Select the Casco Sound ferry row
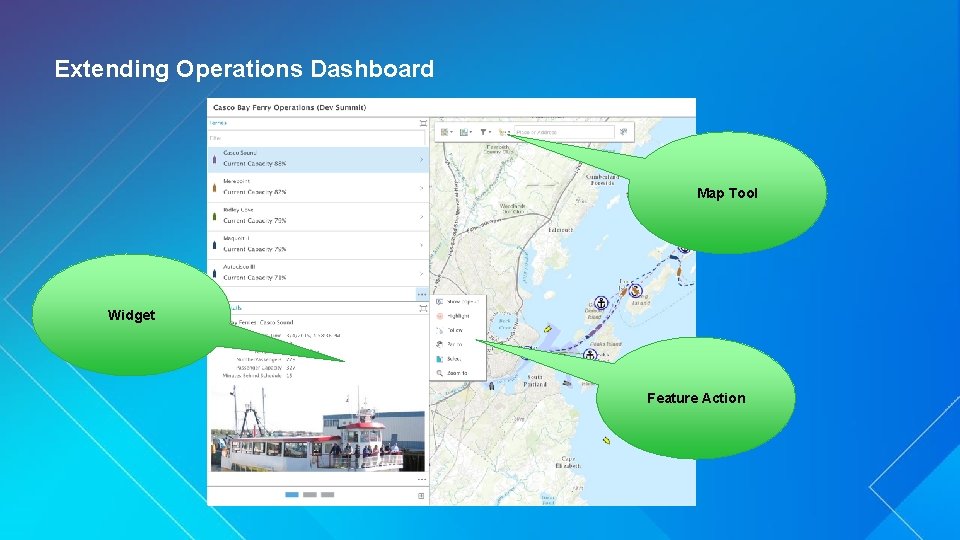The image size is (960, 540). click(x=318, y=159)
